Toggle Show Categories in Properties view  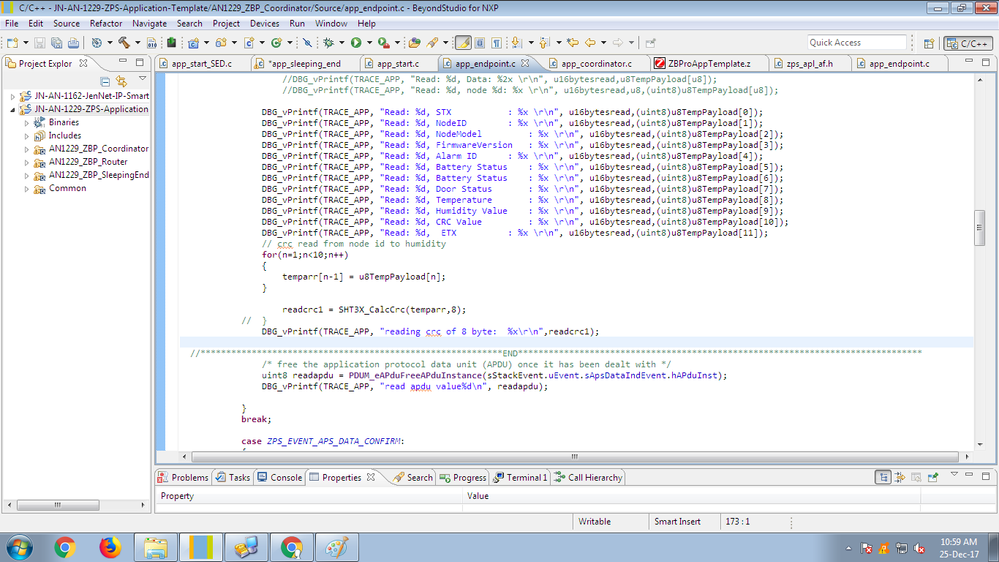pyautogui.click(x=883, y=477)
